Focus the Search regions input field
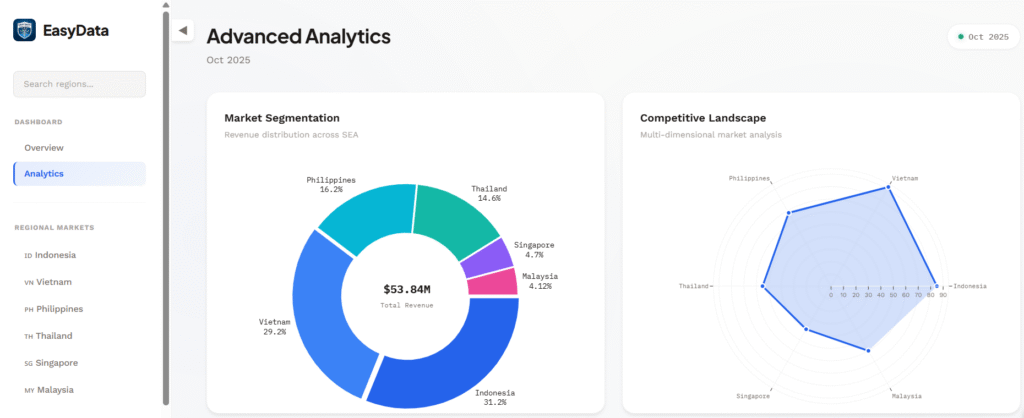The image size is (1024, 418). click(80, 84)
